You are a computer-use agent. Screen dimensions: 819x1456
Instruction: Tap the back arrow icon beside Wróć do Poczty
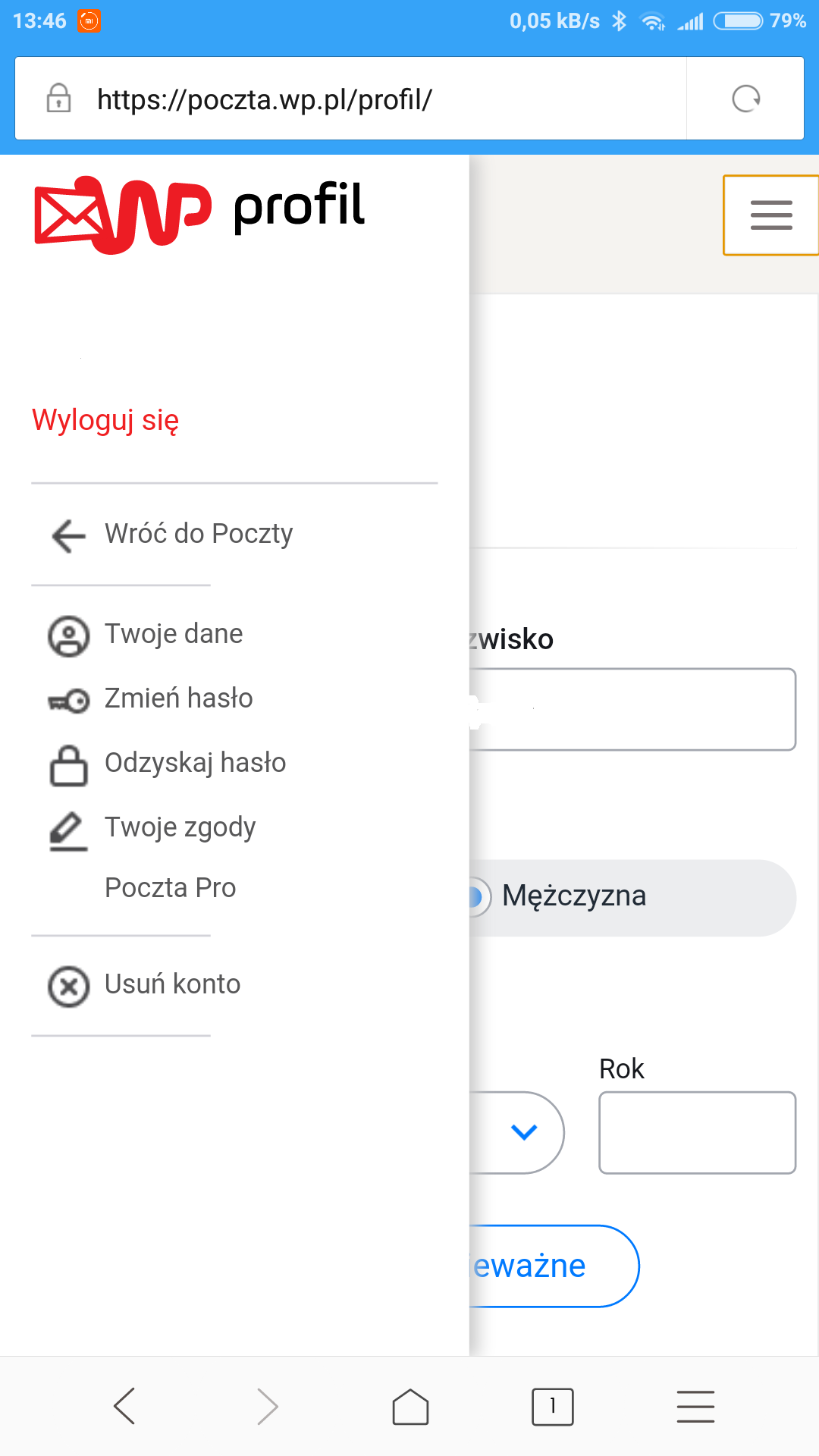click(68, 535)
